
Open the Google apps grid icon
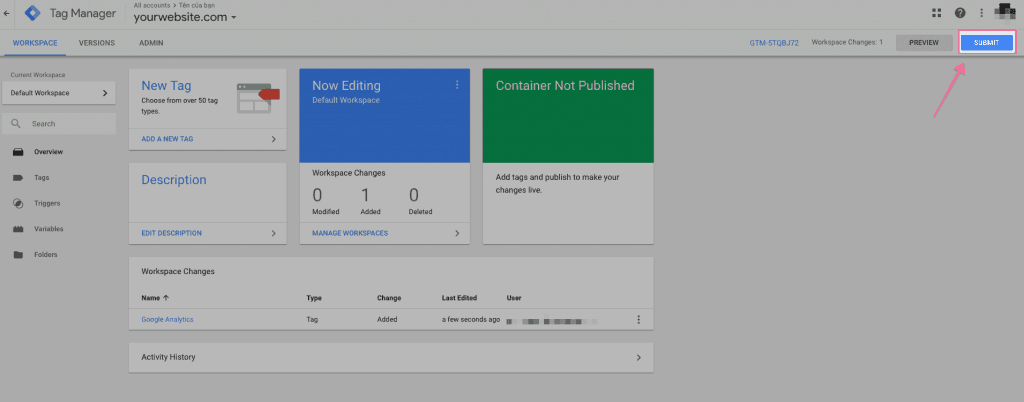(x=936, y=13)
